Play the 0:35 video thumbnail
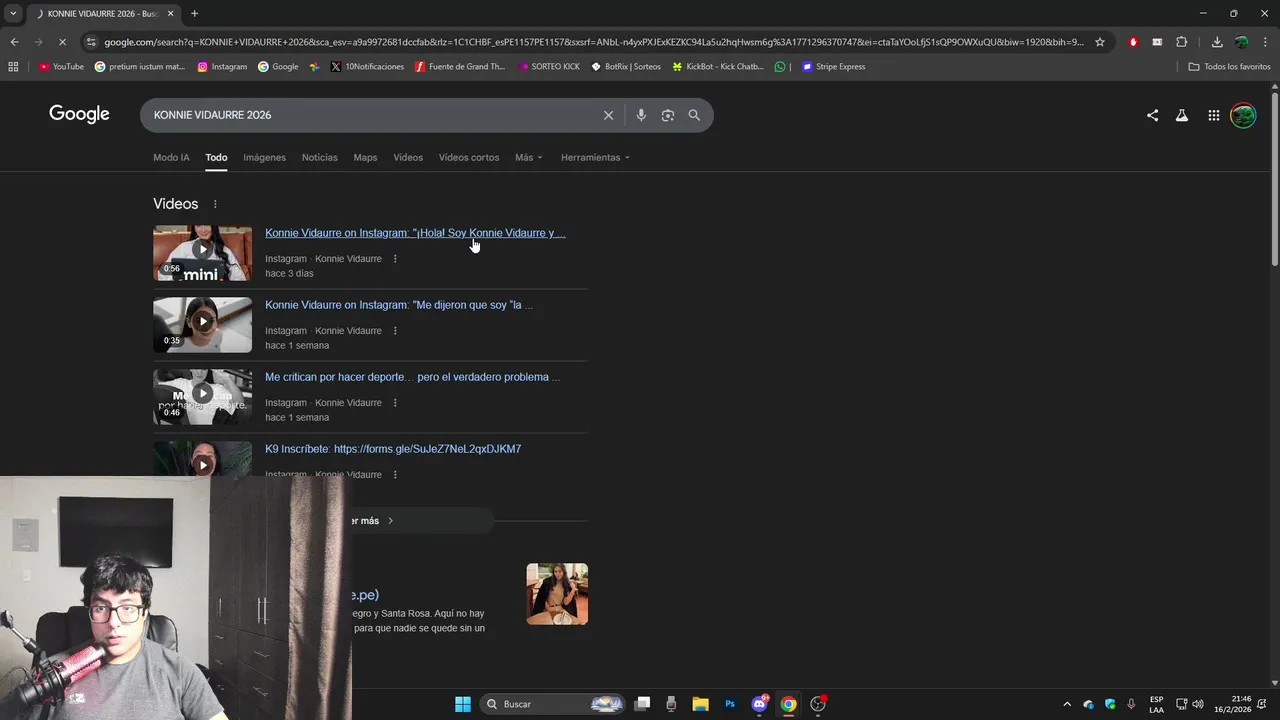 [x=202, y=325]
